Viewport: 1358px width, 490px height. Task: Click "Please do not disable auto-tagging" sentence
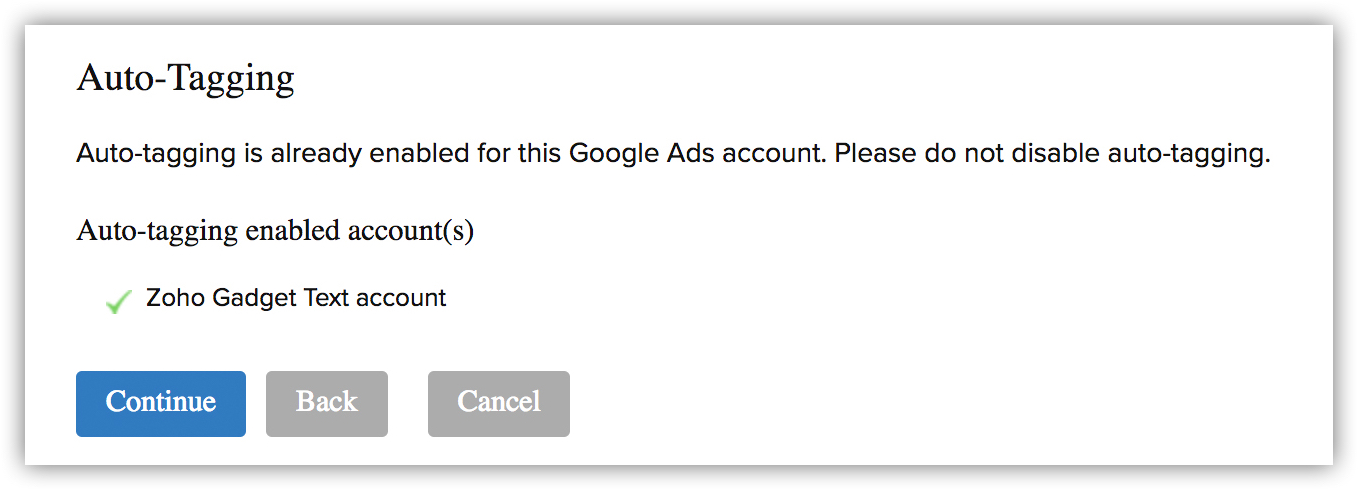pyautogui.click(x=1051, y=155)
